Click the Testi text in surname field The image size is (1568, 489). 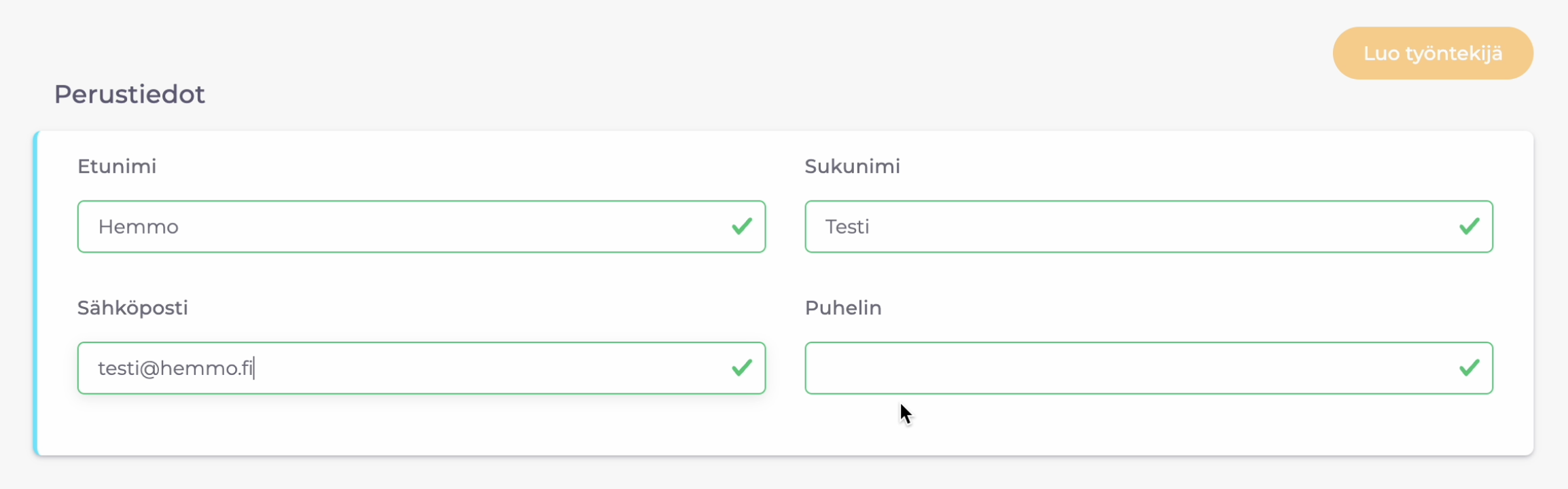847,227
